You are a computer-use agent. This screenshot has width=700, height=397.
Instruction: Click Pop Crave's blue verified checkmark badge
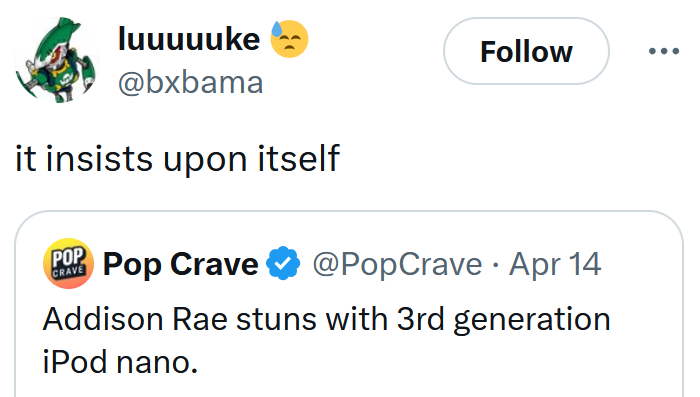283,263
